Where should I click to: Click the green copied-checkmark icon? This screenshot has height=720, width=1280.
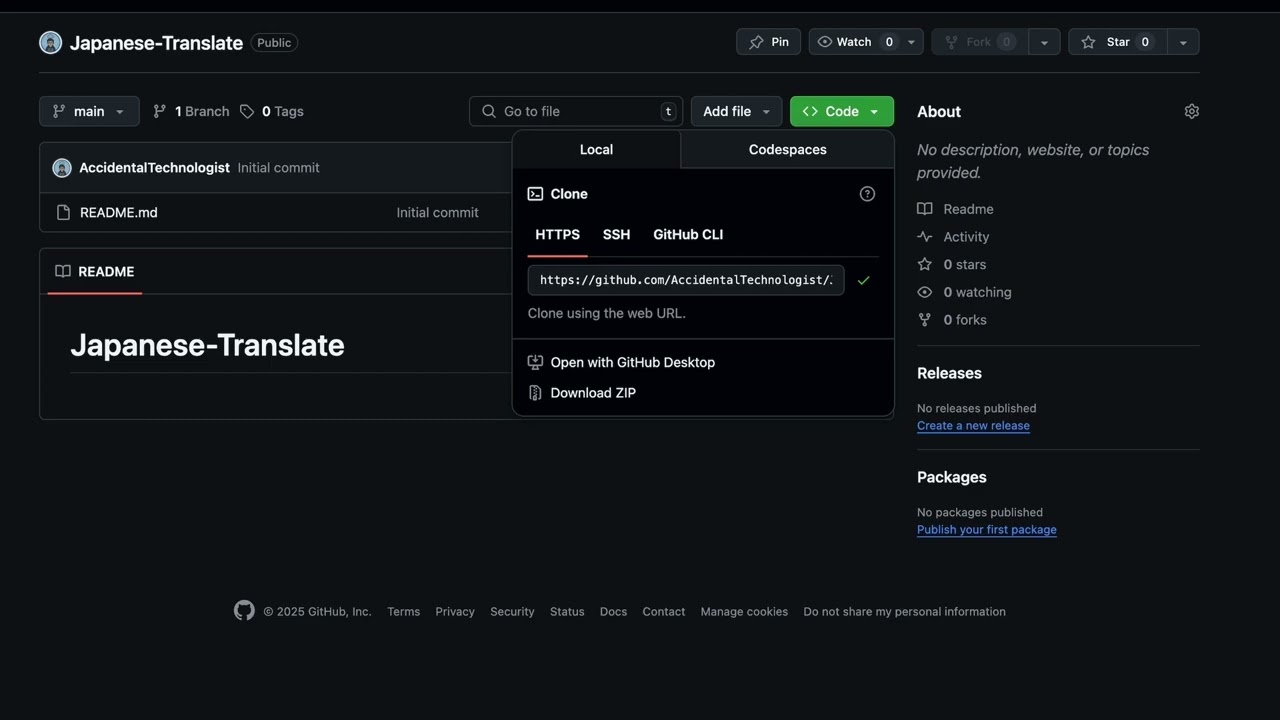point(864,280)
